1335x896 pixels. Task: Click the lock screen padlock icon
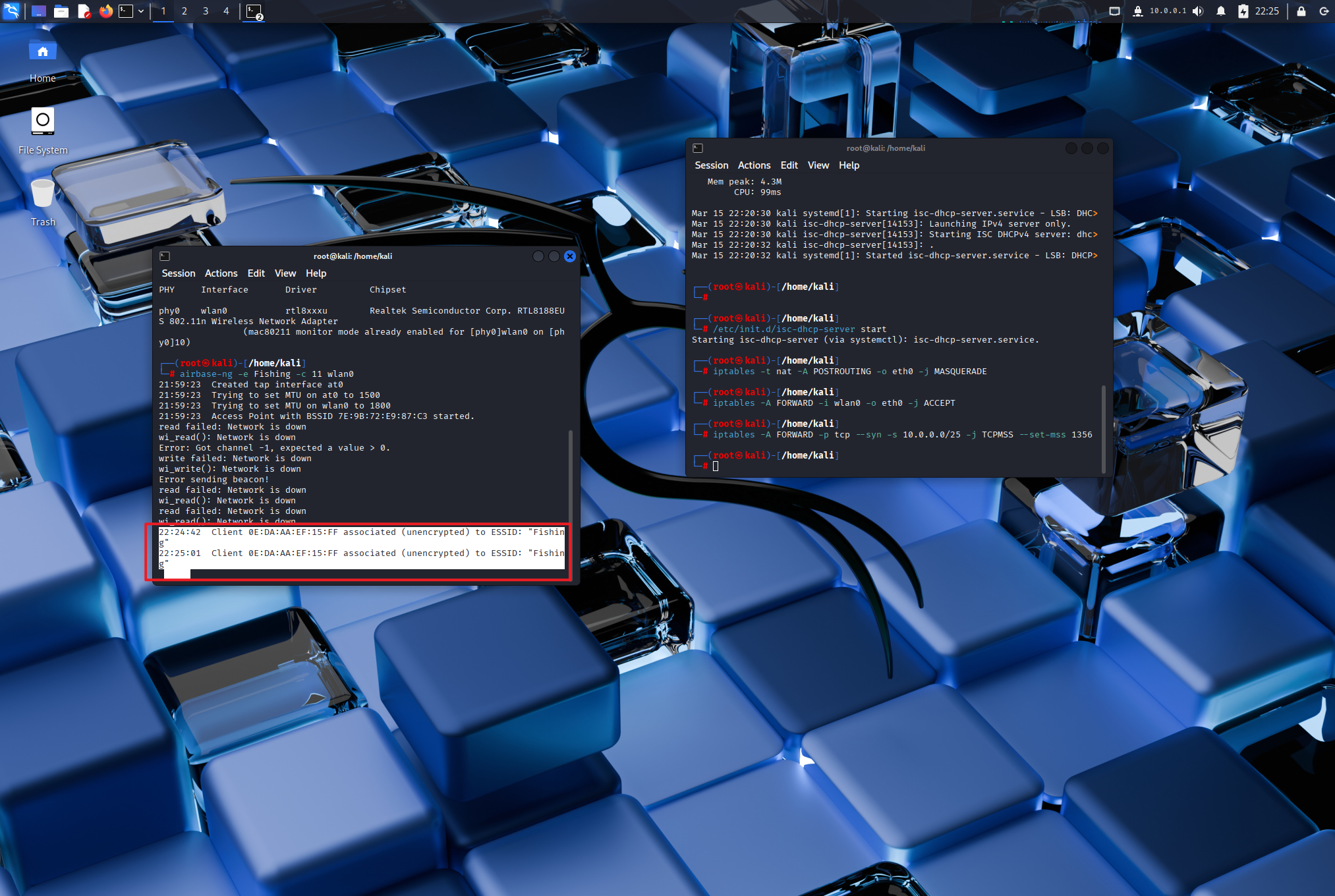click(1301, 11)
